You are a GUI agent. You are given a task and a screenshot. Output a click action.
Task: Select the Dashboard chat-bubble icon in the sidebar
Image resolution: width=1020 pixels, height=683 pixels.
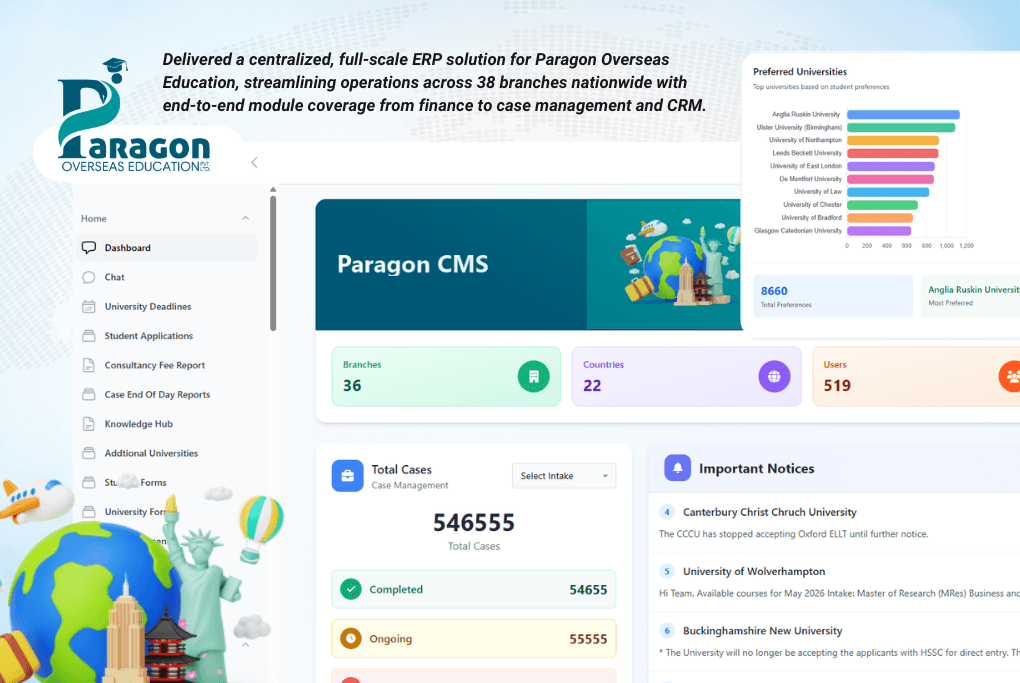[x=89, y=247]
